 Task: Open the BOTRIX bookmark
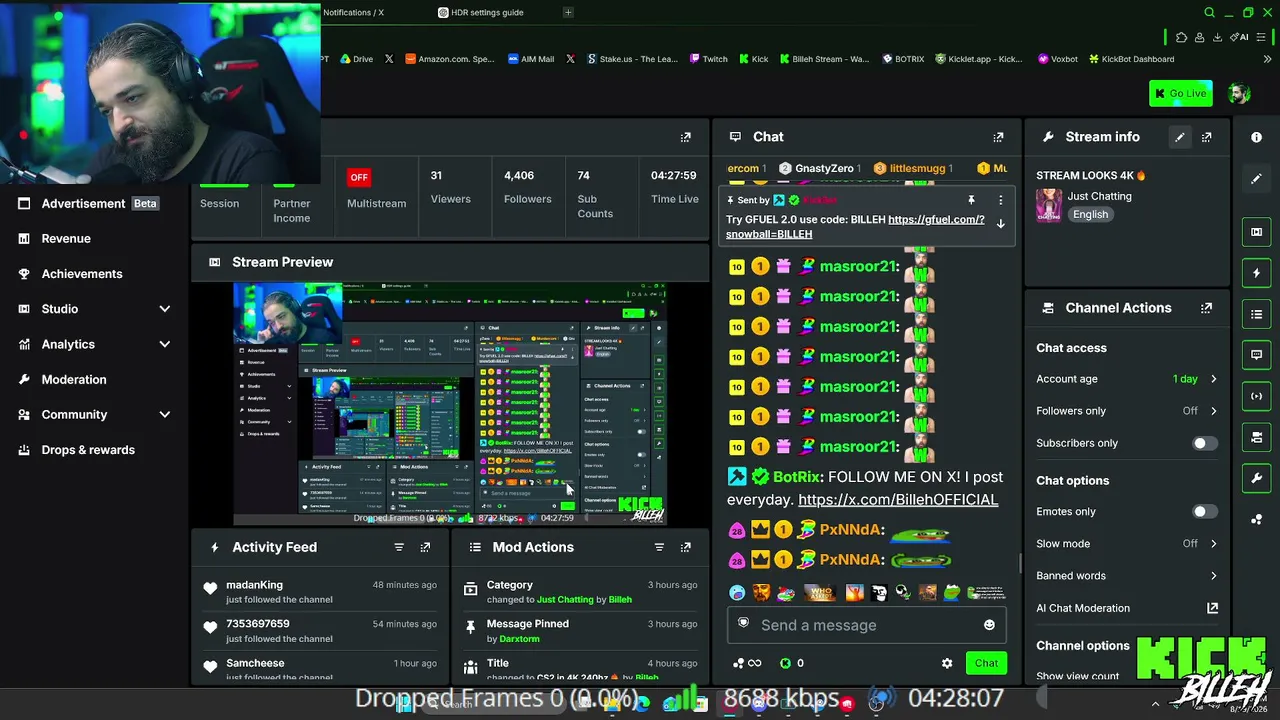click(x=903, y=59)
